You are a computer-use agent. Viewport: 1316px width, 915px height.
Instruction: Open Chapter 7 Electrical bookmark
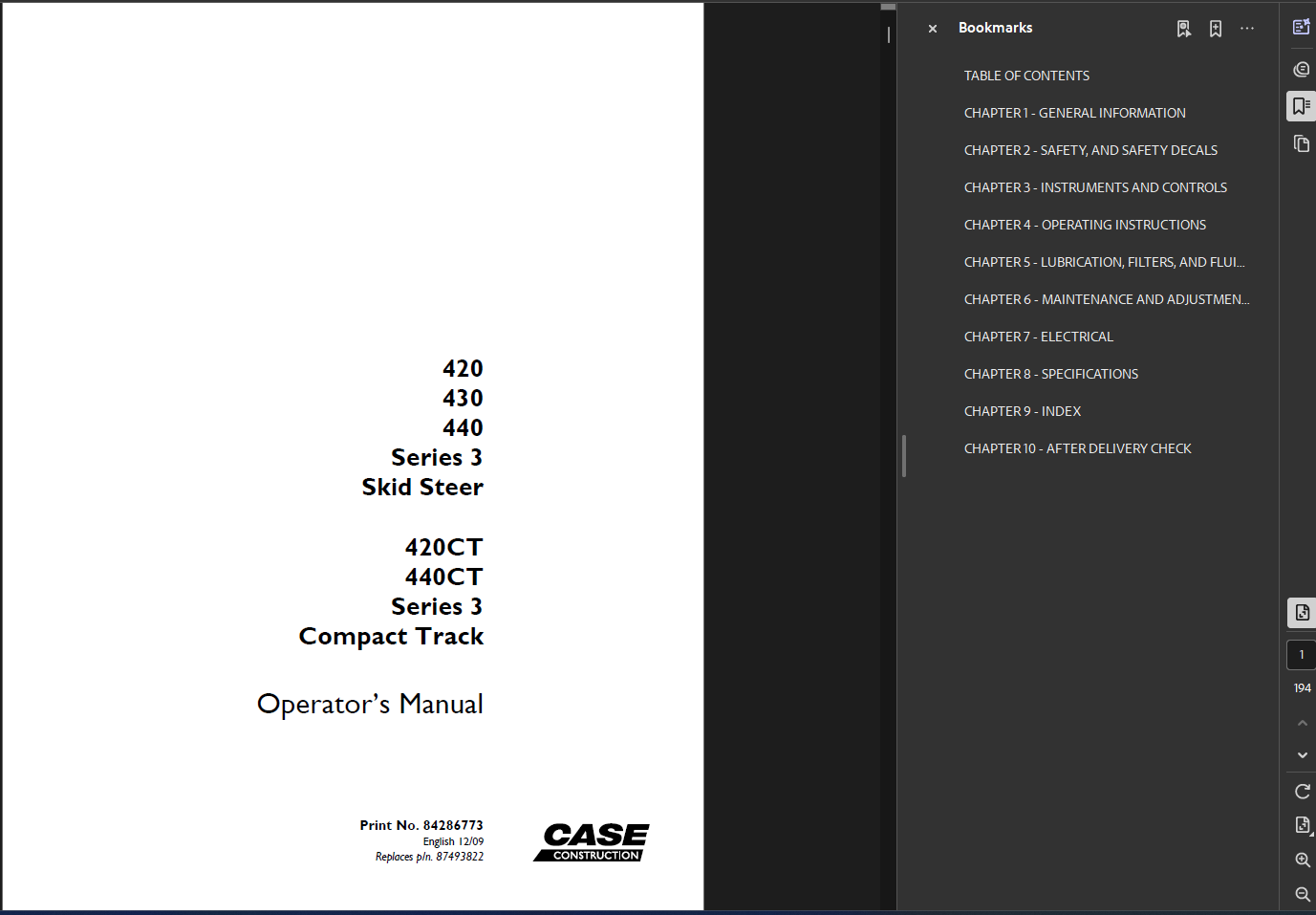tap(1039, 337)
